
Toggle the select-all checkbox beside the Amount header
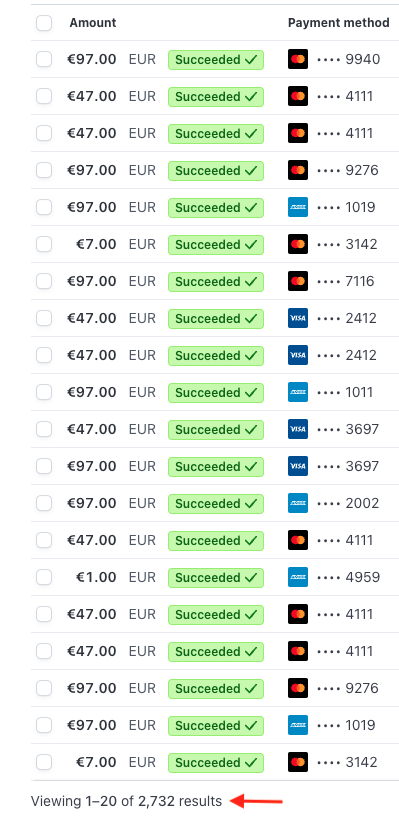pos(44,22)
